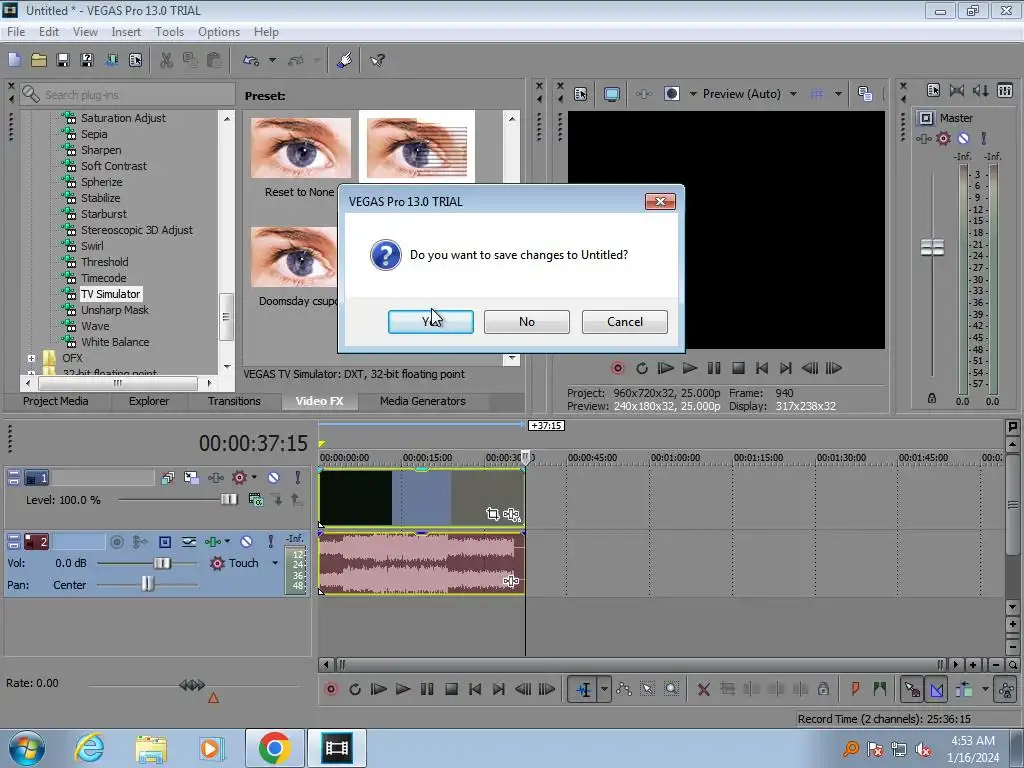Click Play From Start in preview window

(665, 368)
